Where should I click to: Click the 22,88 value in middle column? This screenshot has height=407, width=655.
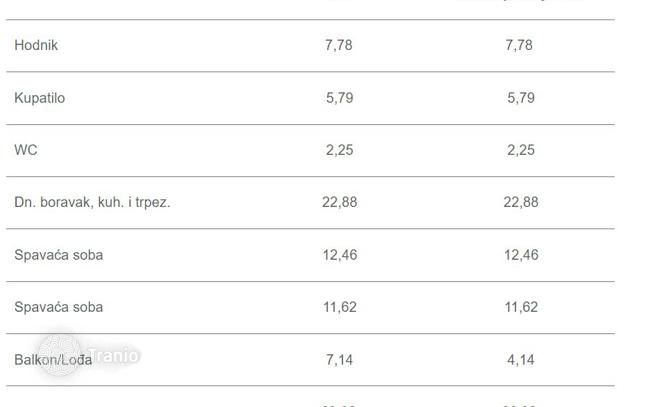(340, 202)
